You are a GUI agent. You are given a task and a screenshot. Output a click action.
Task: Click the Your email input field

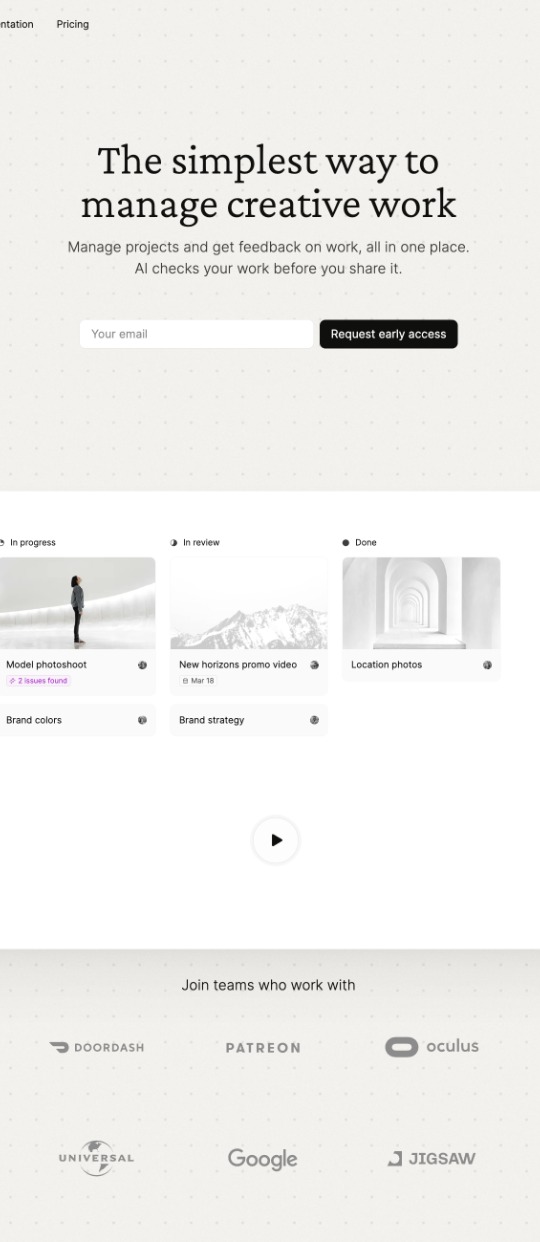[196, 334]
